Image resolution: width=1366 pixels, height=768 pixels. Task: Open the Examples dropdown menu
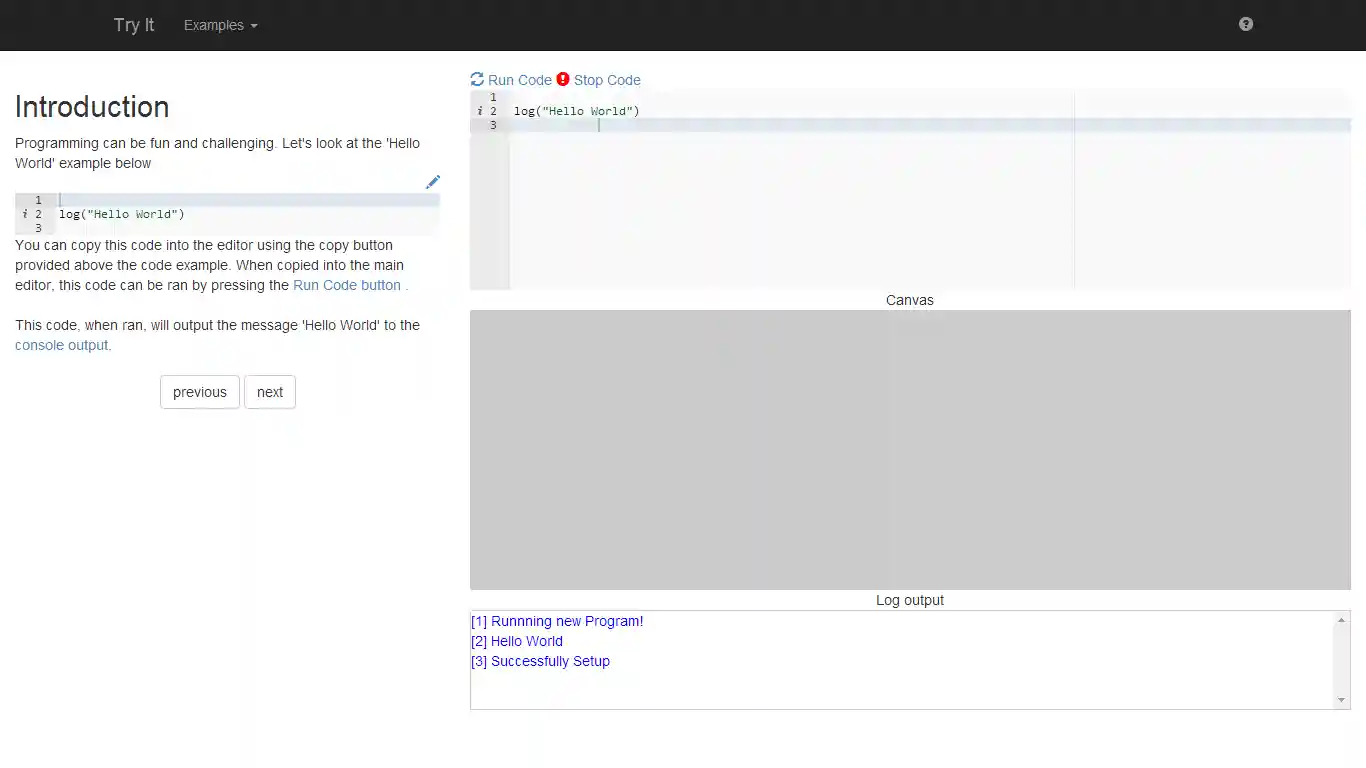(220, 25)
